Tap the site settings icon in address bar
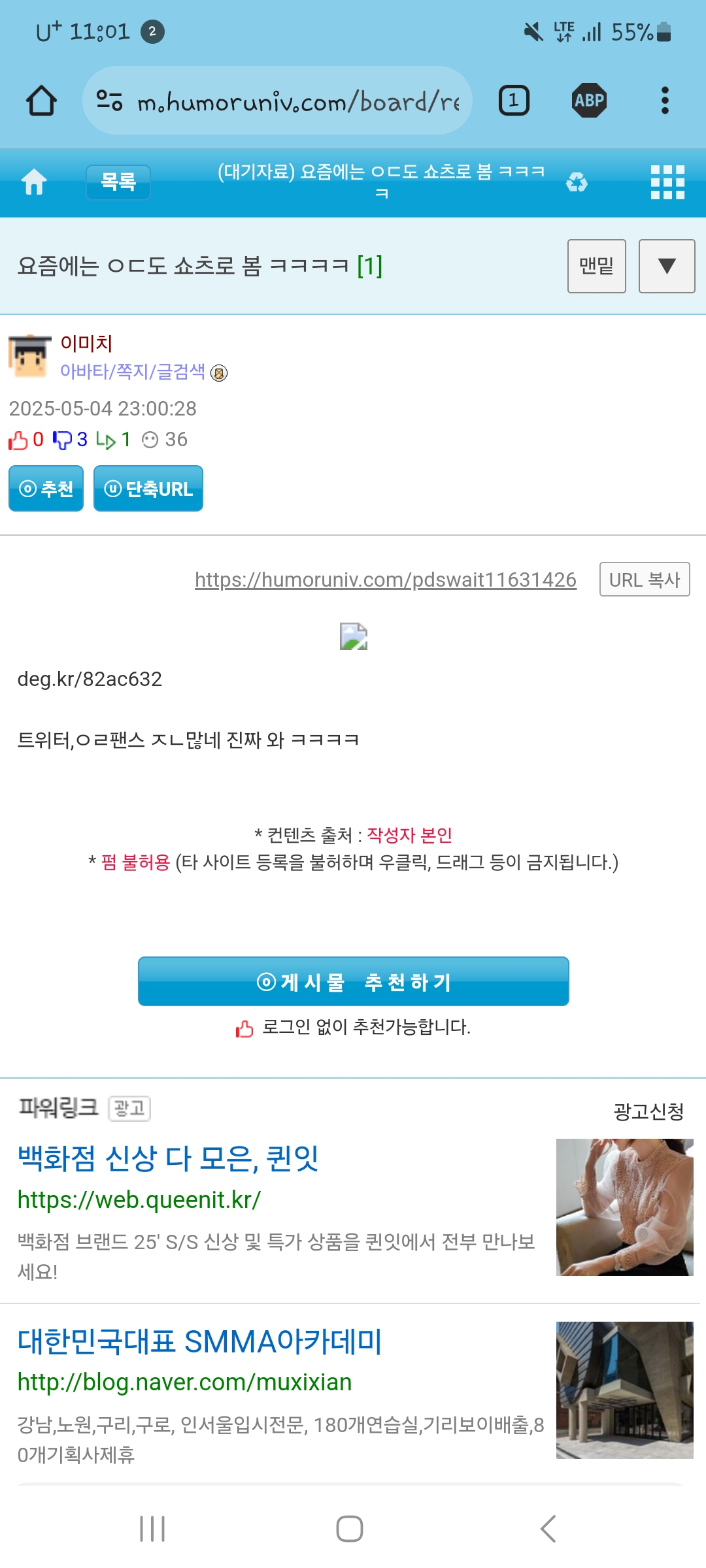This screenshot has height=1568, width=706. click(x=109, y=101)
